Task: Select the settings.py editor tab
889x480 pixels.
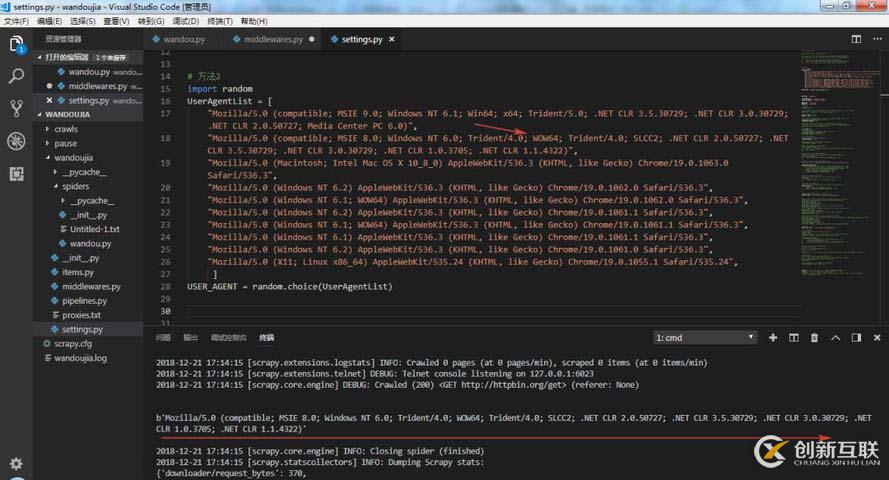Action: (361, 39)
